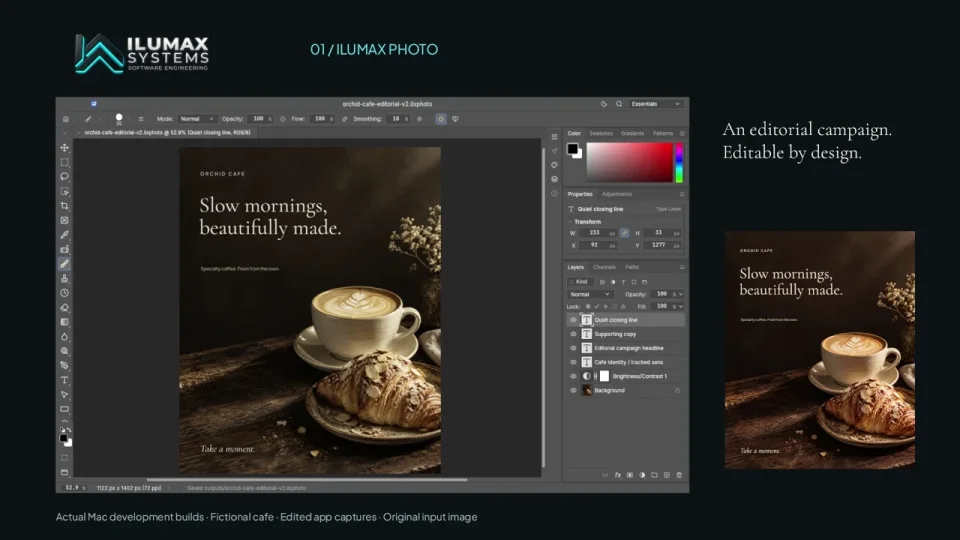Hide the Brightness/Contrast 1 layer
This screenshot has height=540, width=960.
click(x=573, y=376)
